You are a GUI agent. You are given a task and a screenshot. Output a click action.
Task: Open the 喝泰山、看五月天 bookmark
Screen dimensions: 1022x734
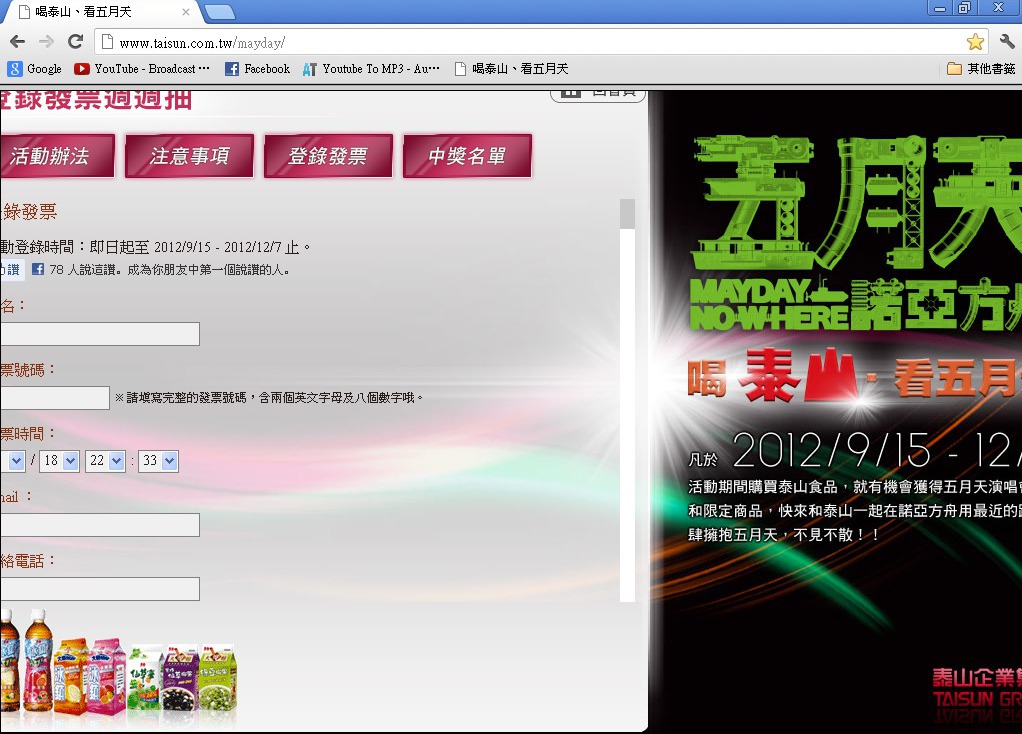coord(512,68)
